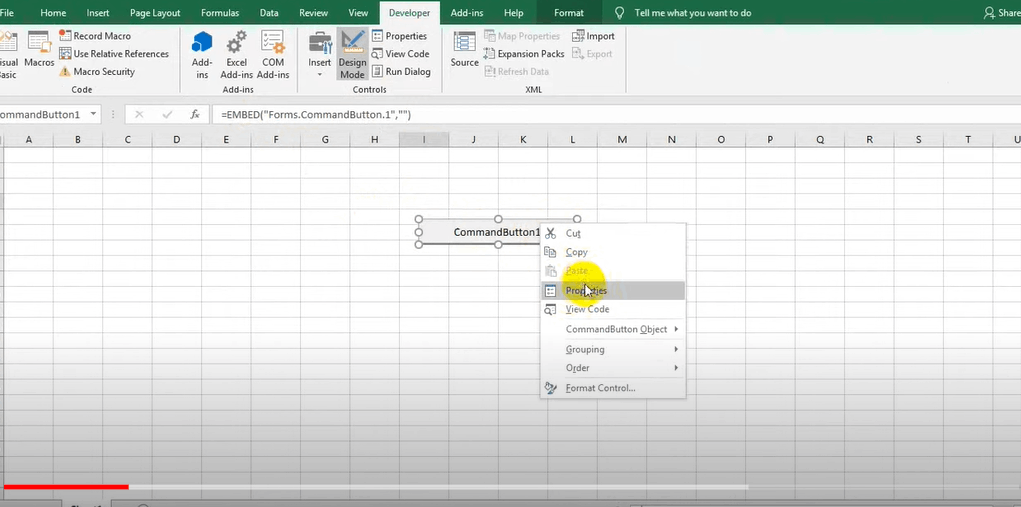Select the Developer tab

(410, 12)
